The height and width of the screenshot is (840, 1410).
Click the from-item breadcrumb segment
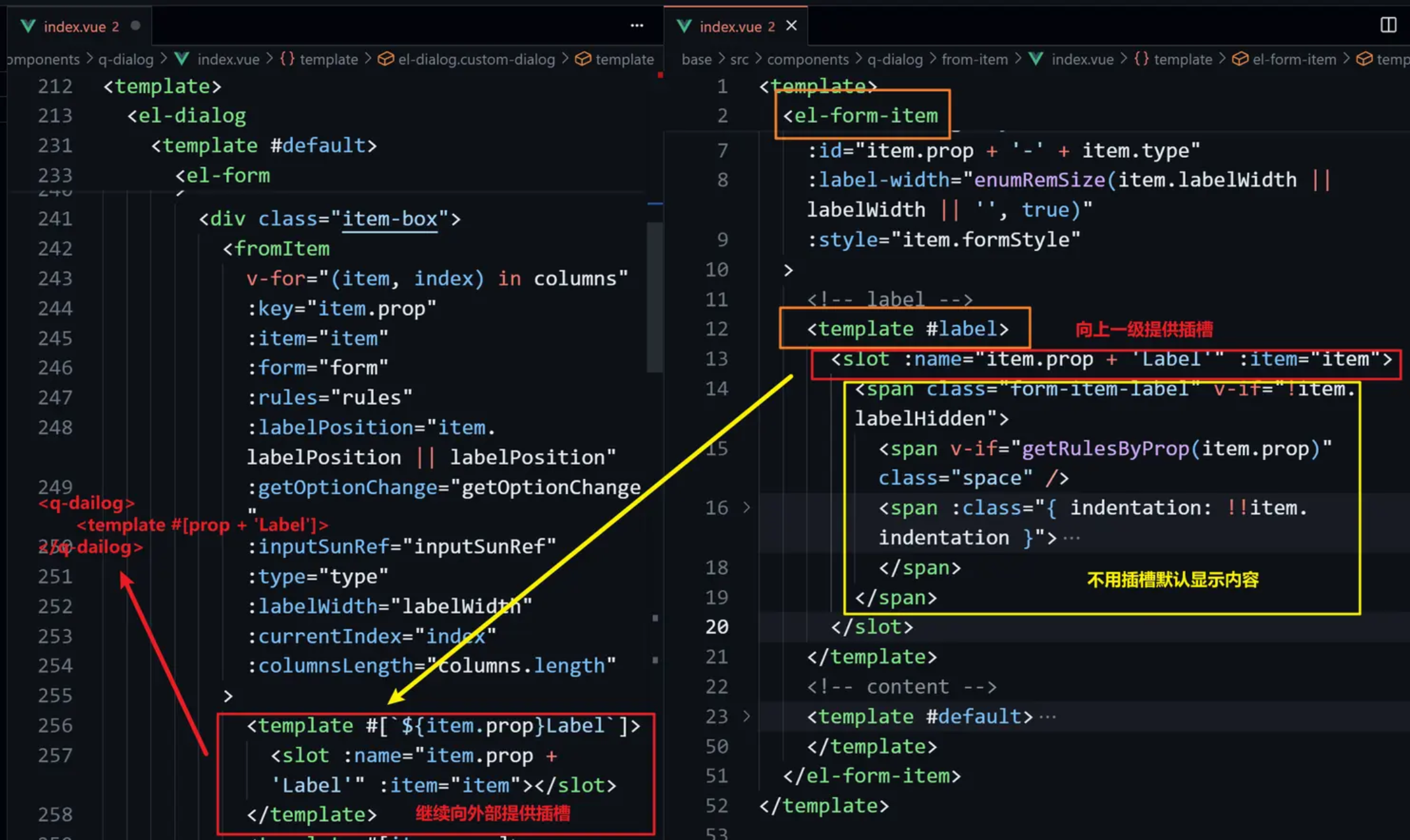[x=974, y=59]
